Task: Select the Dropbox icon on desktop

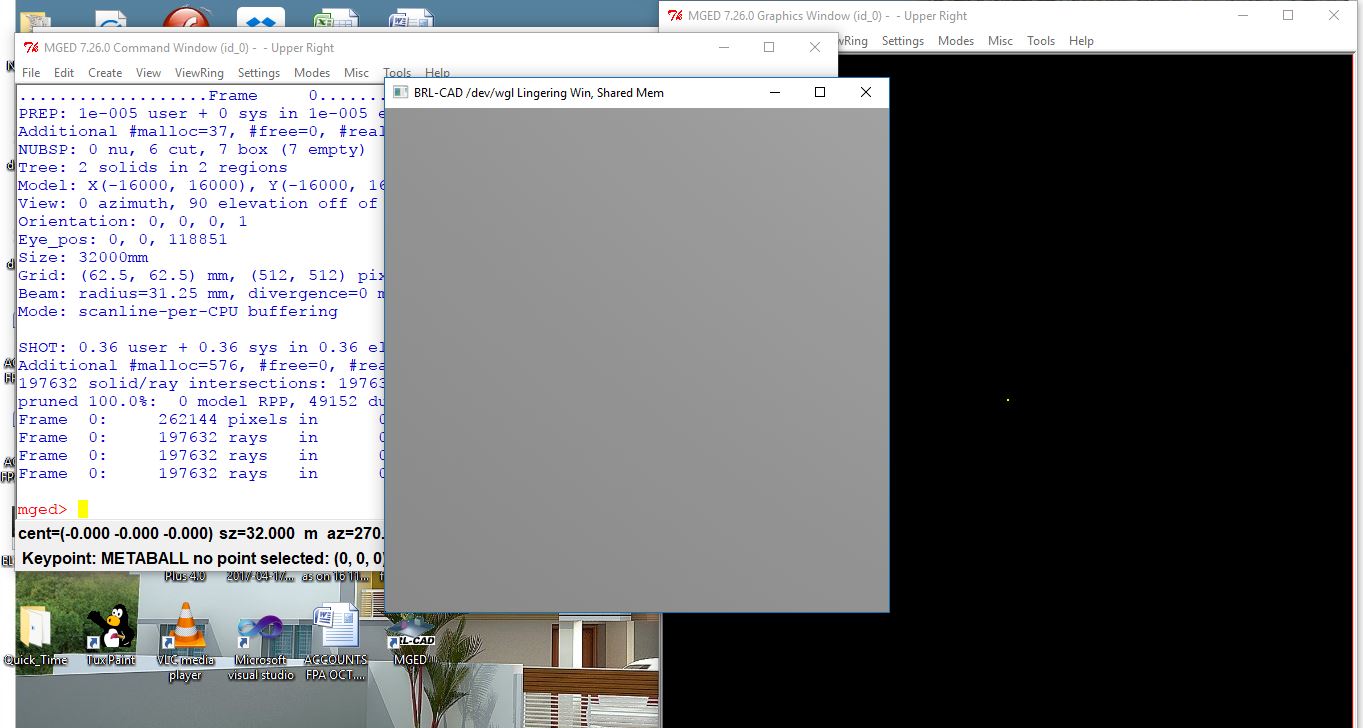Action: point(260,18)
